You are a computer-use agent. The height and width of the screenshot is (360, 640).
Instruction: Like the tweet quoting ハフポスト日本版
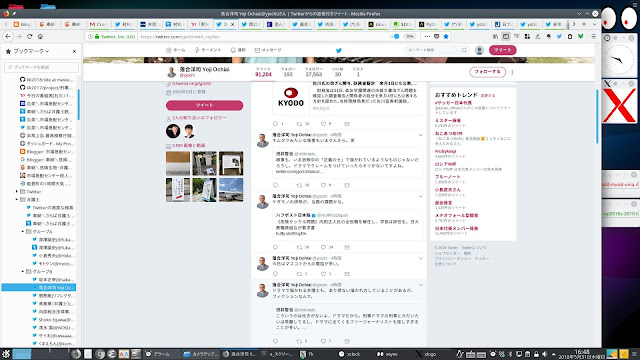(x=323, y=247)
